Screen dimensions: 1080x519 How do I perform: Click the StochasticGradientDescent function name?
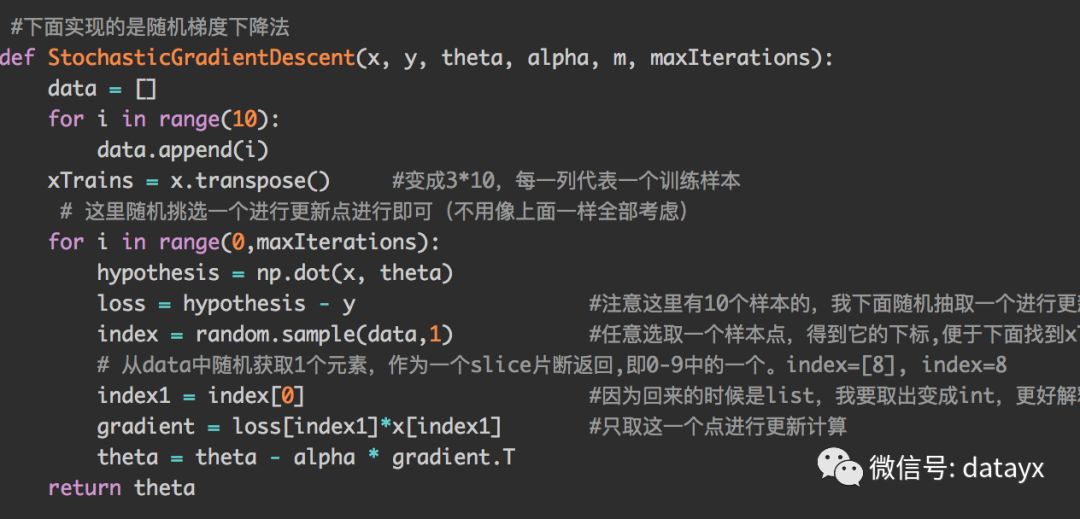(201, 57)
